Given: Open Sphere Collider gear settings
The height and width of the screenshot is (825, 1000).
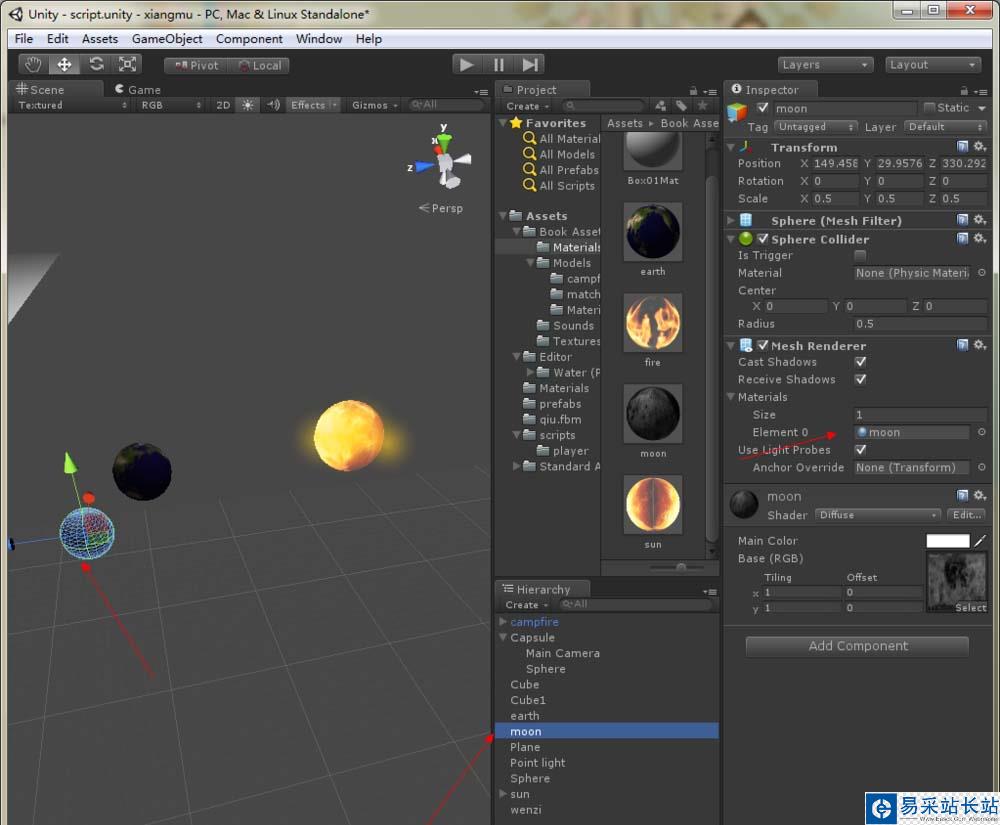Looking at the screenshot, I should click(979, 239).
